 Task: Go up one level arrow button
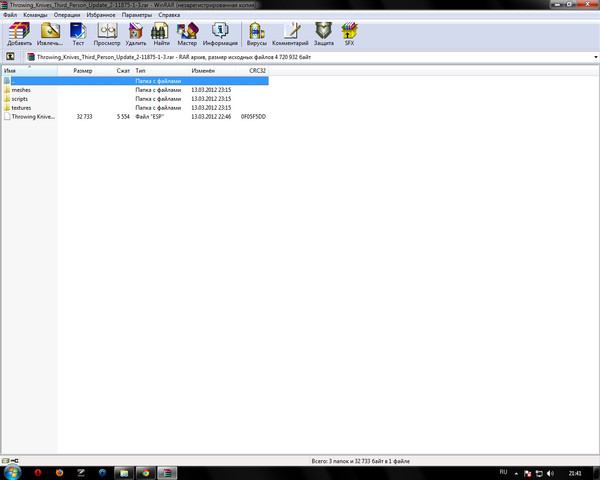click(x=10, y=57)
